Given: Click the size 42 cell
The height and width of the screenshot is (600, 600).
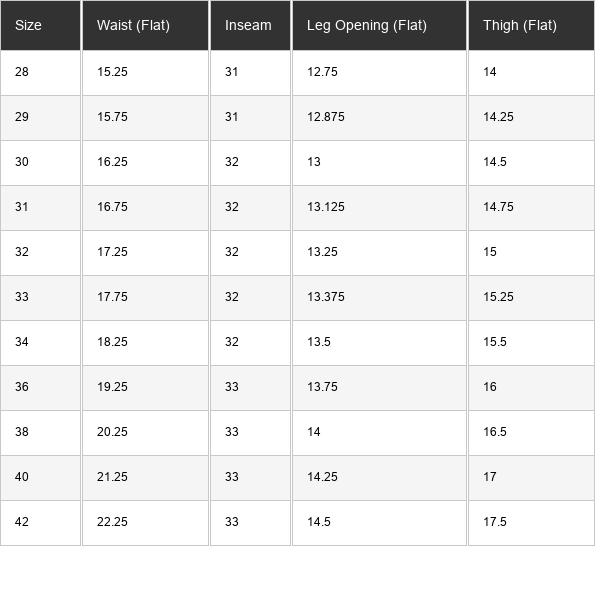Looking at the screenshot, I should click(22, 522).
